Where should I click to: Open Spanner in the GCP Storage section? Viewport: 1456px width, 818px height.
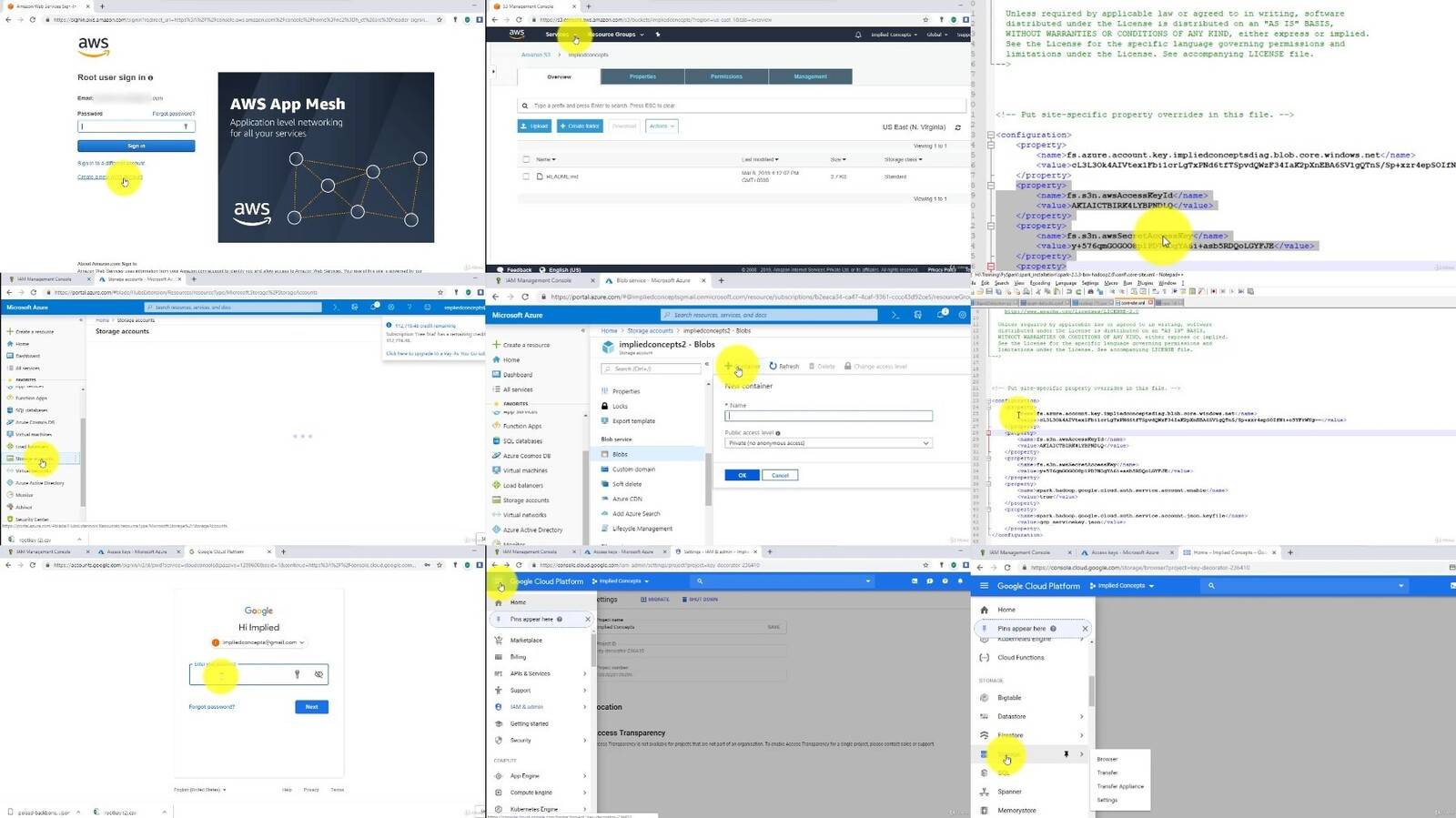tap(1000, 792)
